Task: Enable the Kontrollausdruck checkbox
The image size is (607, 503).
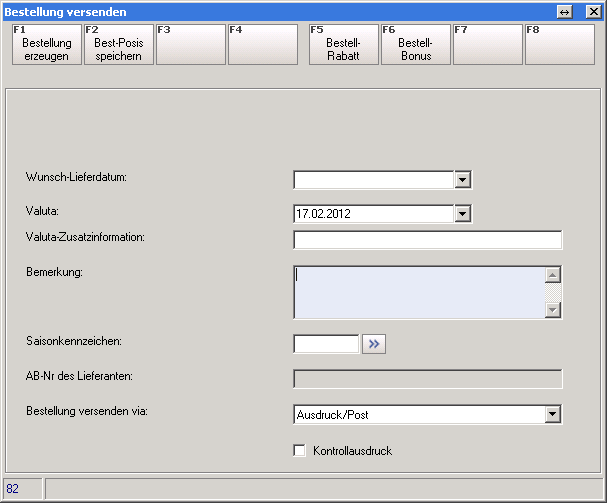Action: (x=299, y=451)
